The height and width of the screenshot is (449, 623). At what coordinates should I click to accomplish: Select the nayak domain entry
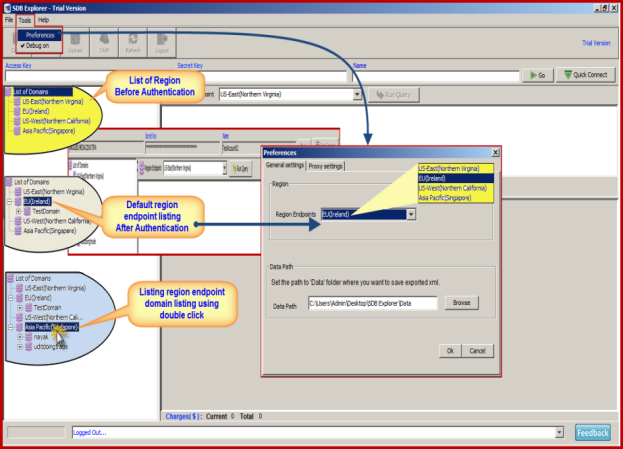[41, 337]
